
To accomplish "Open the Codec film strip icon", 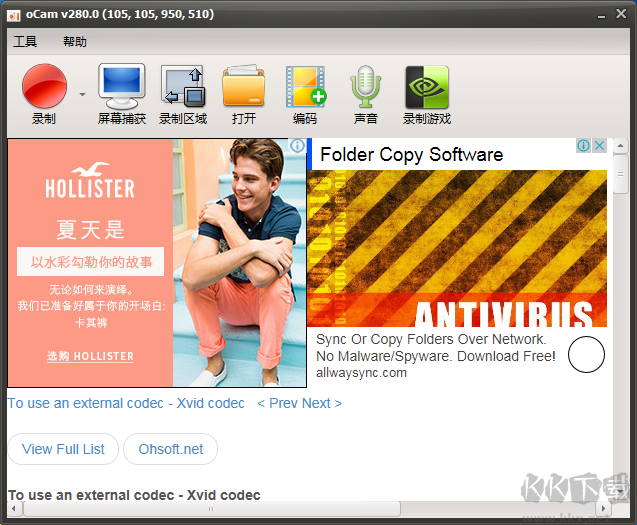I will coord(306,87).
